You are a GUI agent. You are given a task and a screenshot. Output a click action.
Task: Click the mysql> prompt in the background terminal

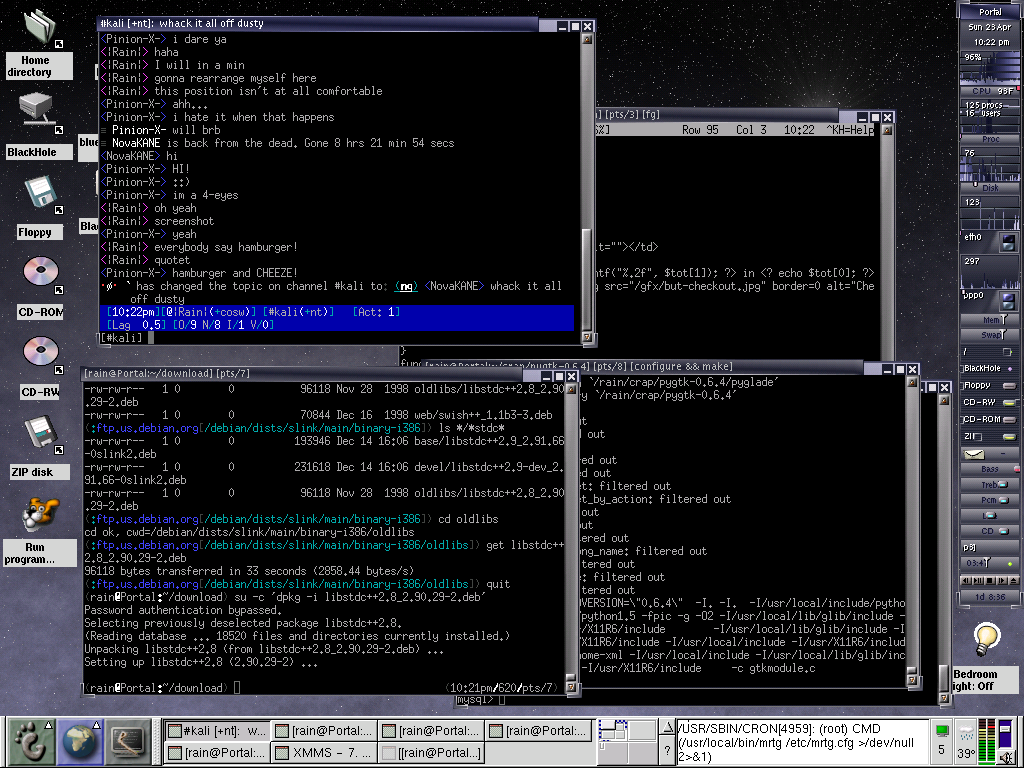click(477, 699)
